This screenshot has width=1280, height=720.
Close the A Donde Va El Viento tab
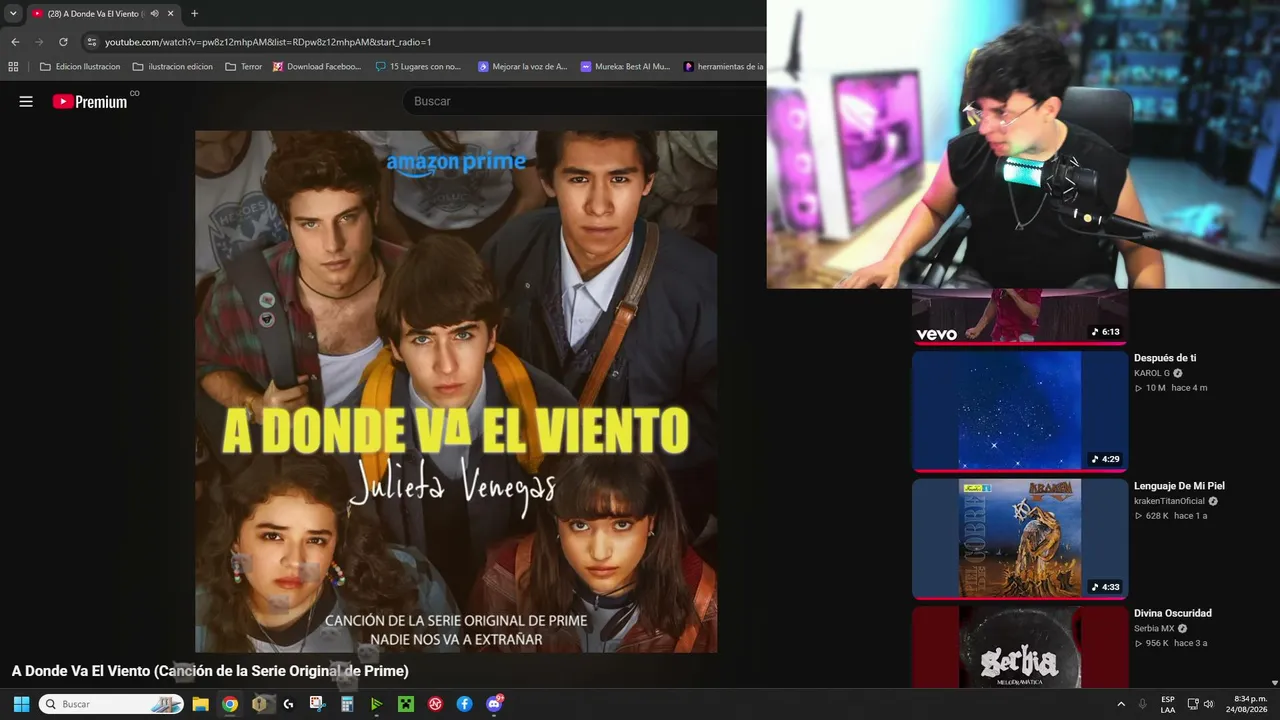coord(171,14)
